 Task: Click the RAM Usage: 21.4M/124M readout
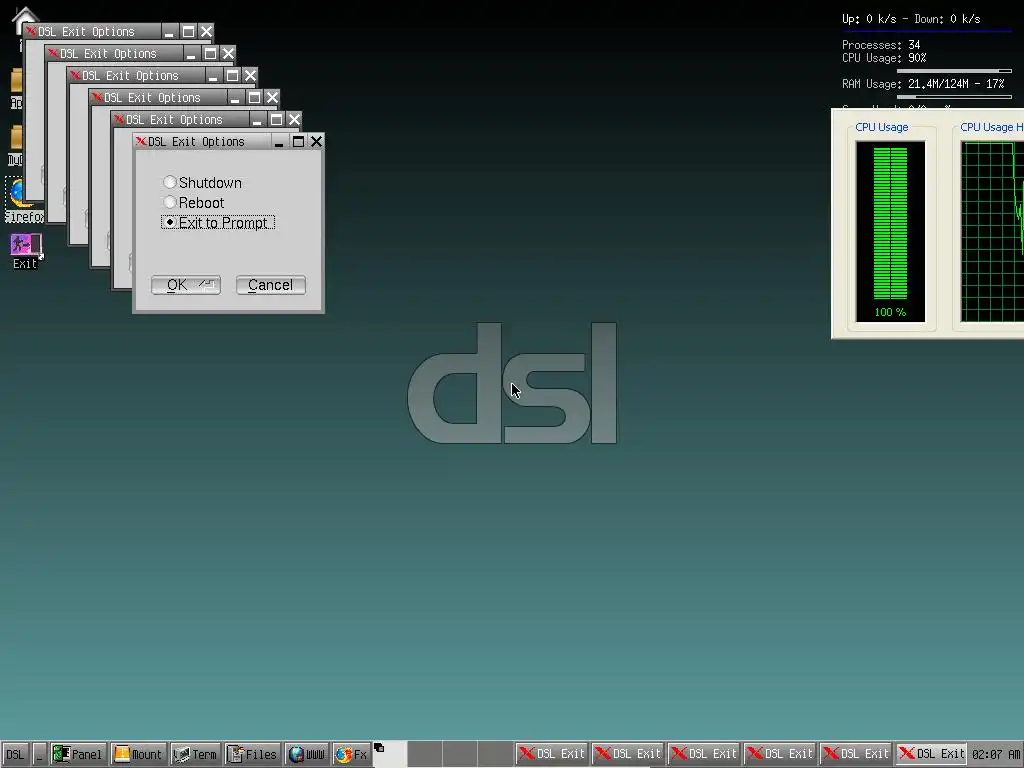pyautogui.click(x=923, y=84)
